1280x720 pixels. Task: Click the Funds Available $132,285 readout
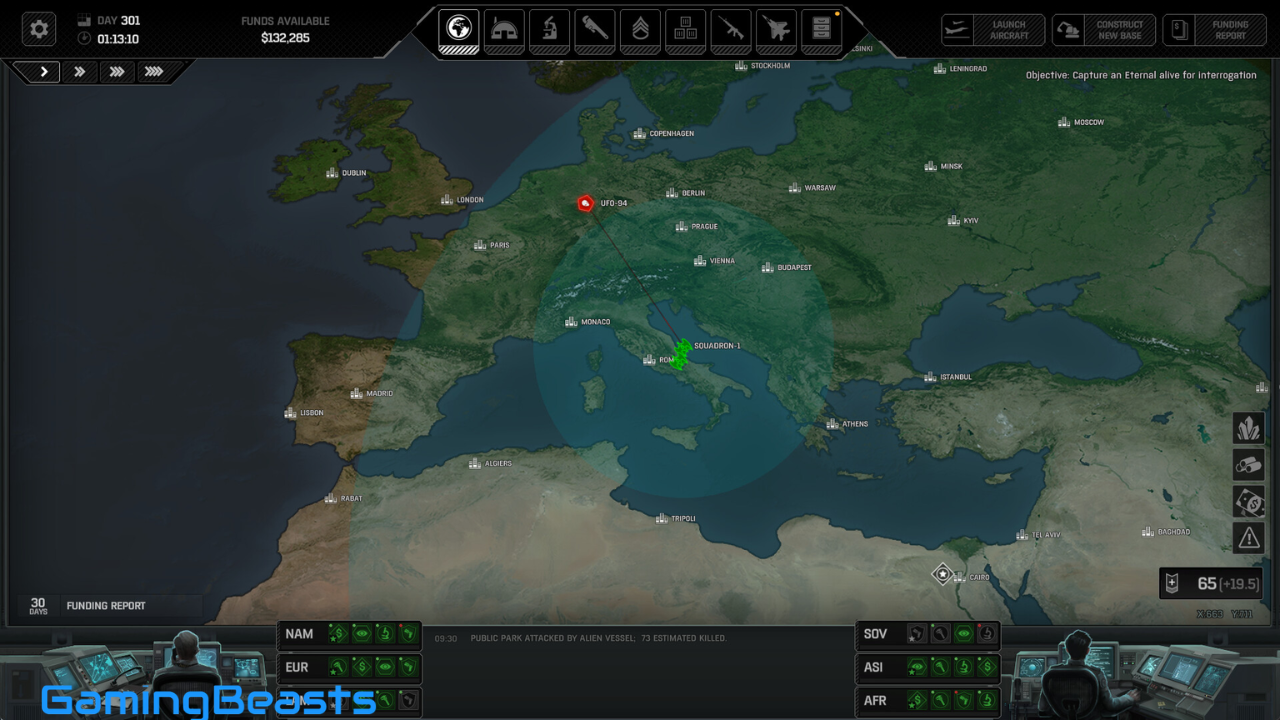[285, 30]
